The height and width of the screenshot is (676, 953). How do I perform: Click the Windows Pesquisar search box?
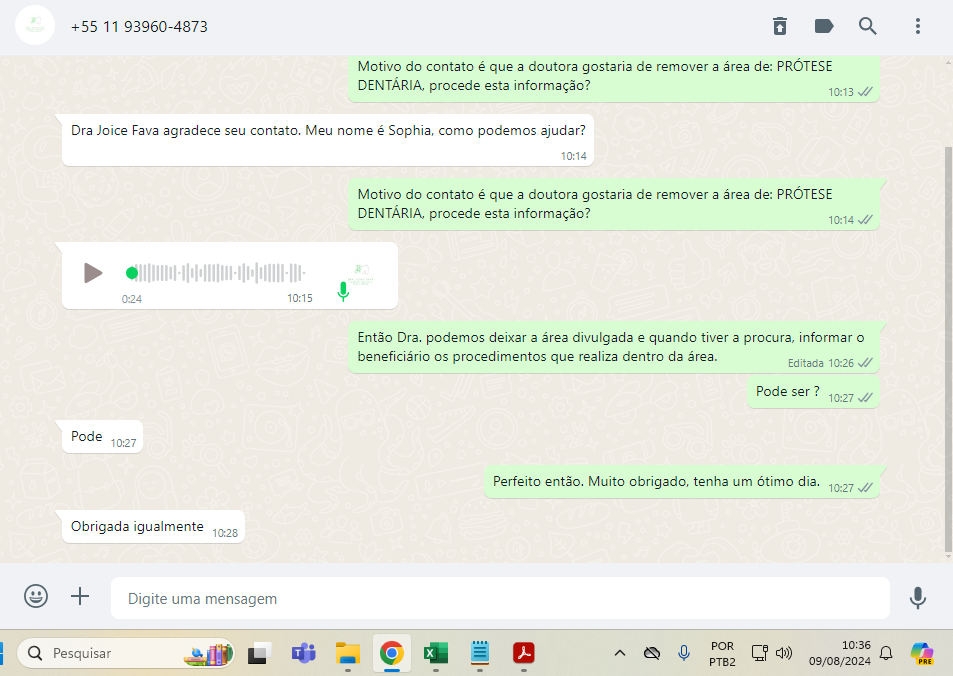click(x=126, y=654)
